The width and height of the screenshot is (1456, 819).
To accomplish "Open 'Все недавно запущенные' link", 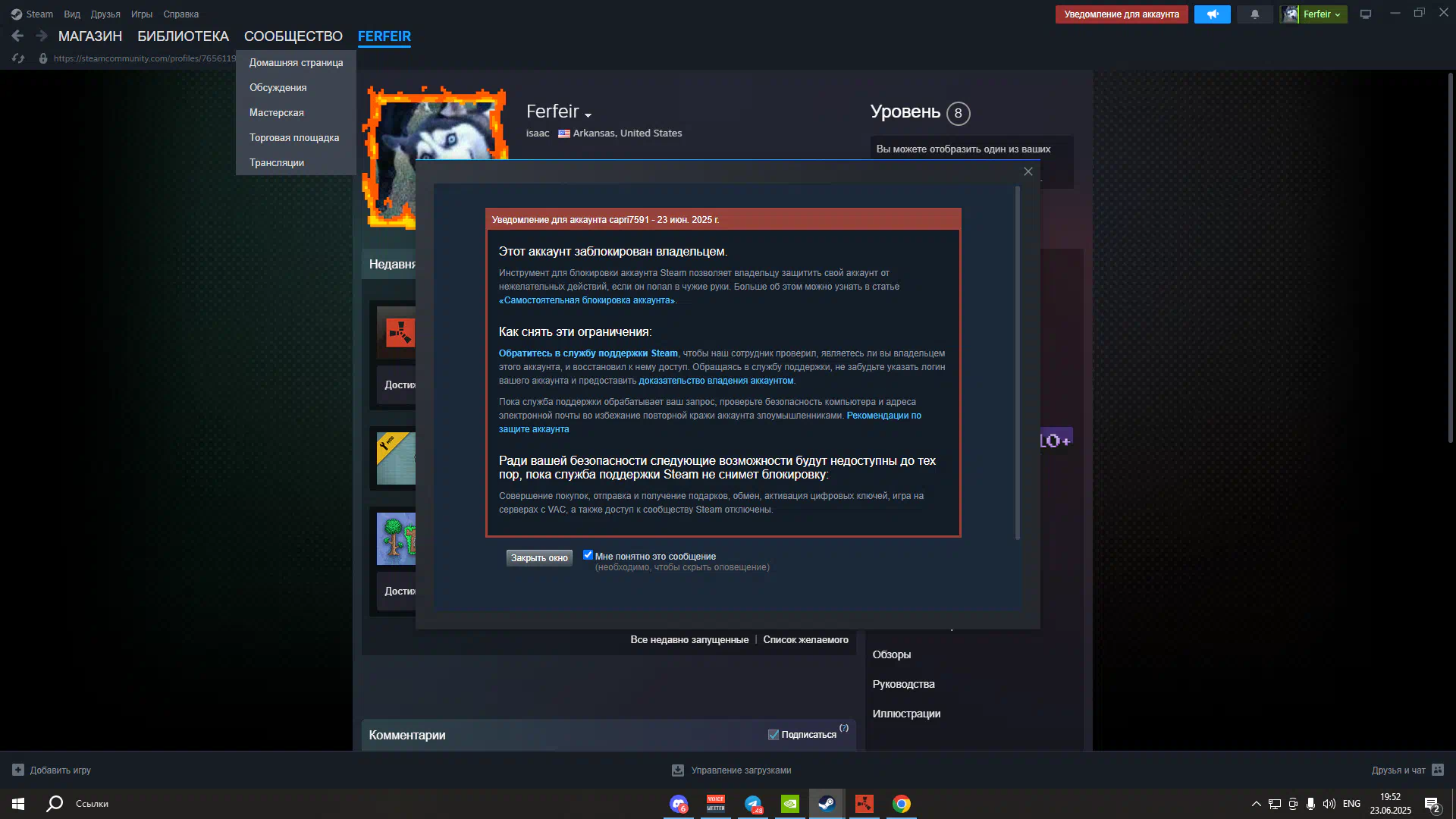I will (689, 640).
